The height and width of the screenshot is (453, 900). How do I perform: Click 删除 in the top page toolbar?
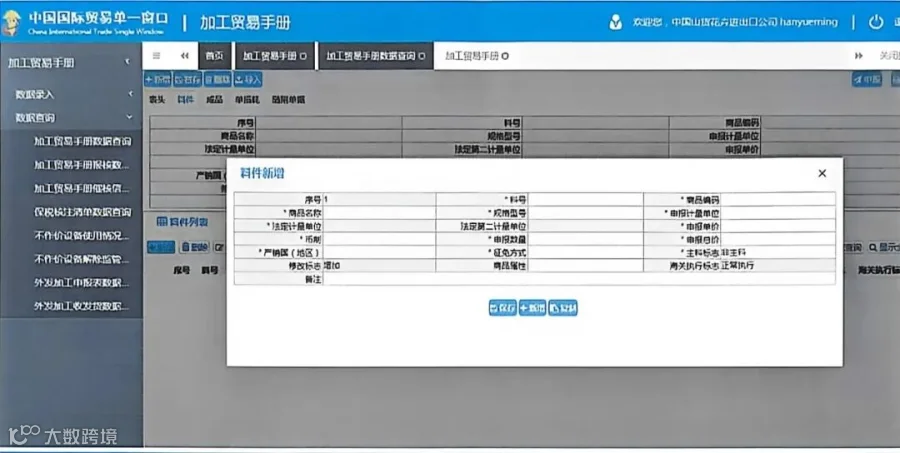coord(218,79)
